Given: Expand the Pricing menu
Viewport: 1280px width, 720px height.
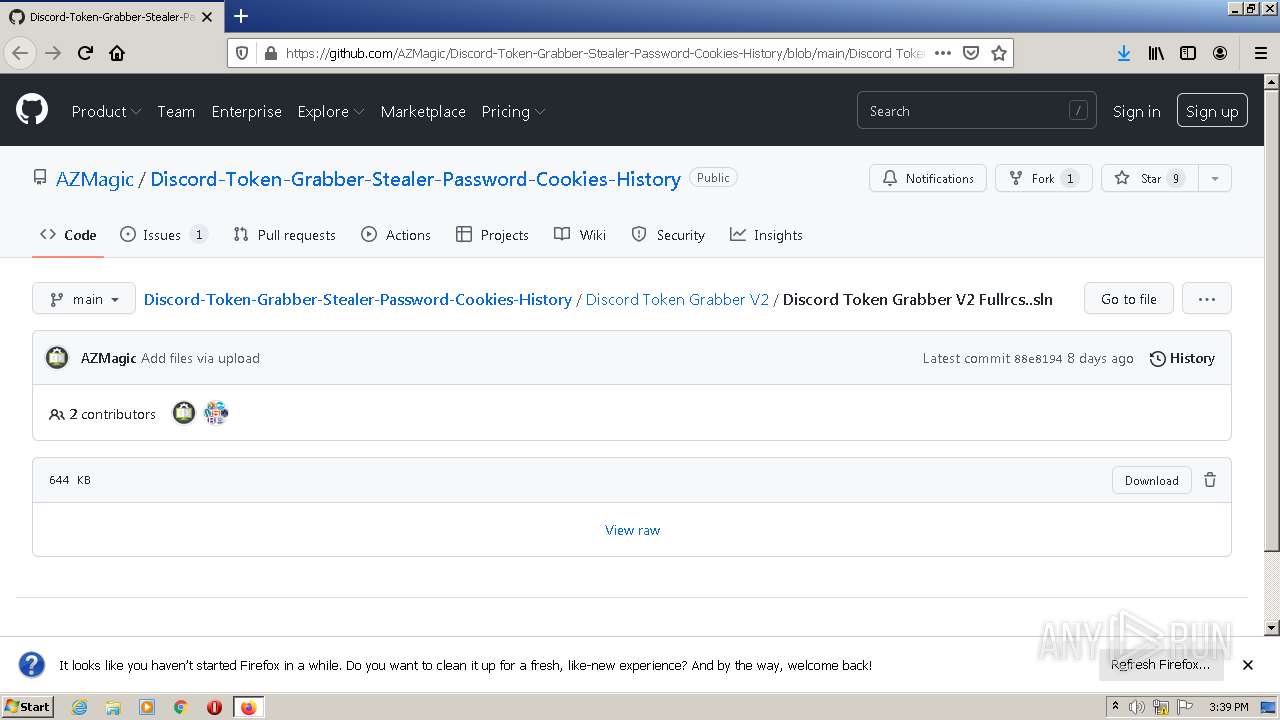Looking at the screenshot, I should 513,111.
